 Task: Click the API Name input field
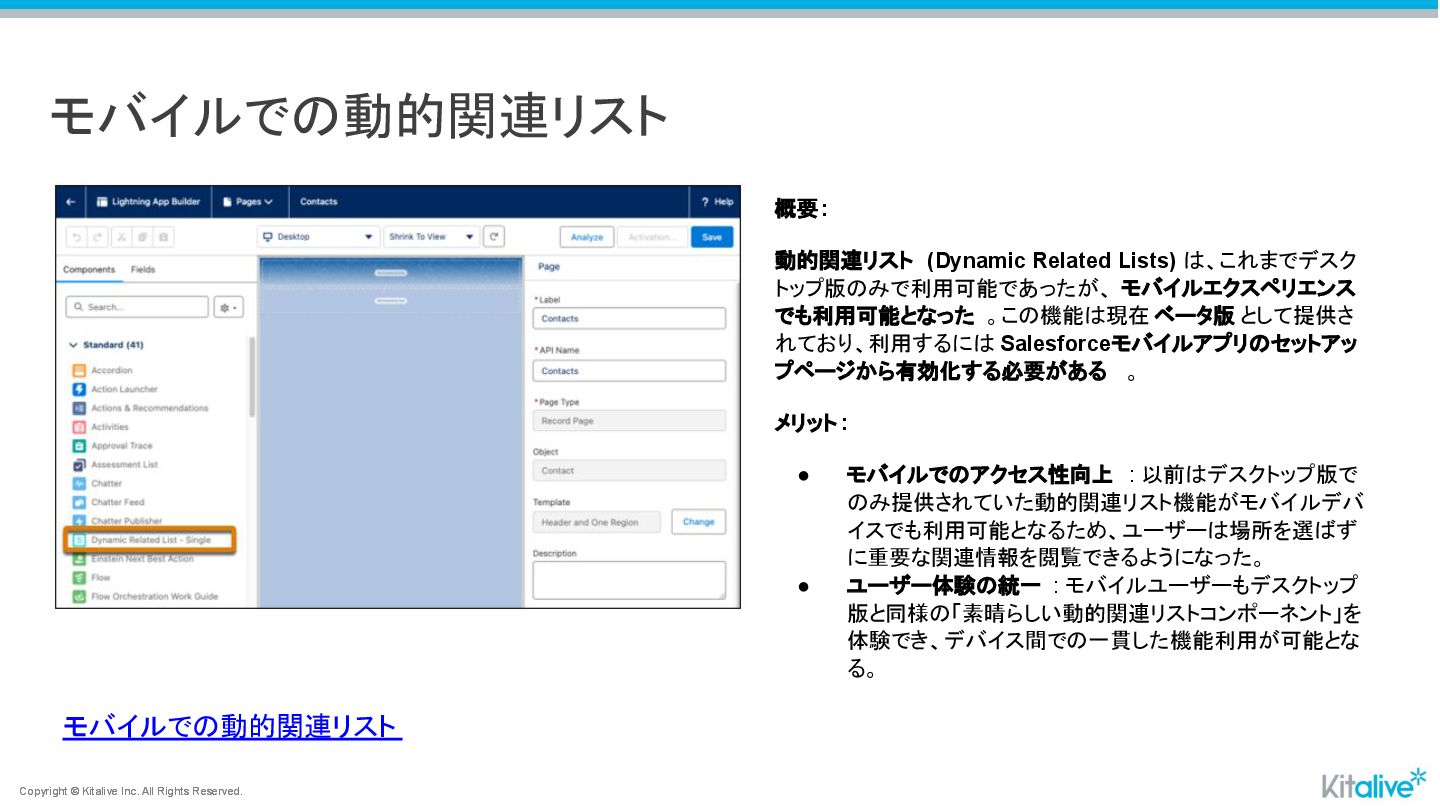(x=629, y=371)
